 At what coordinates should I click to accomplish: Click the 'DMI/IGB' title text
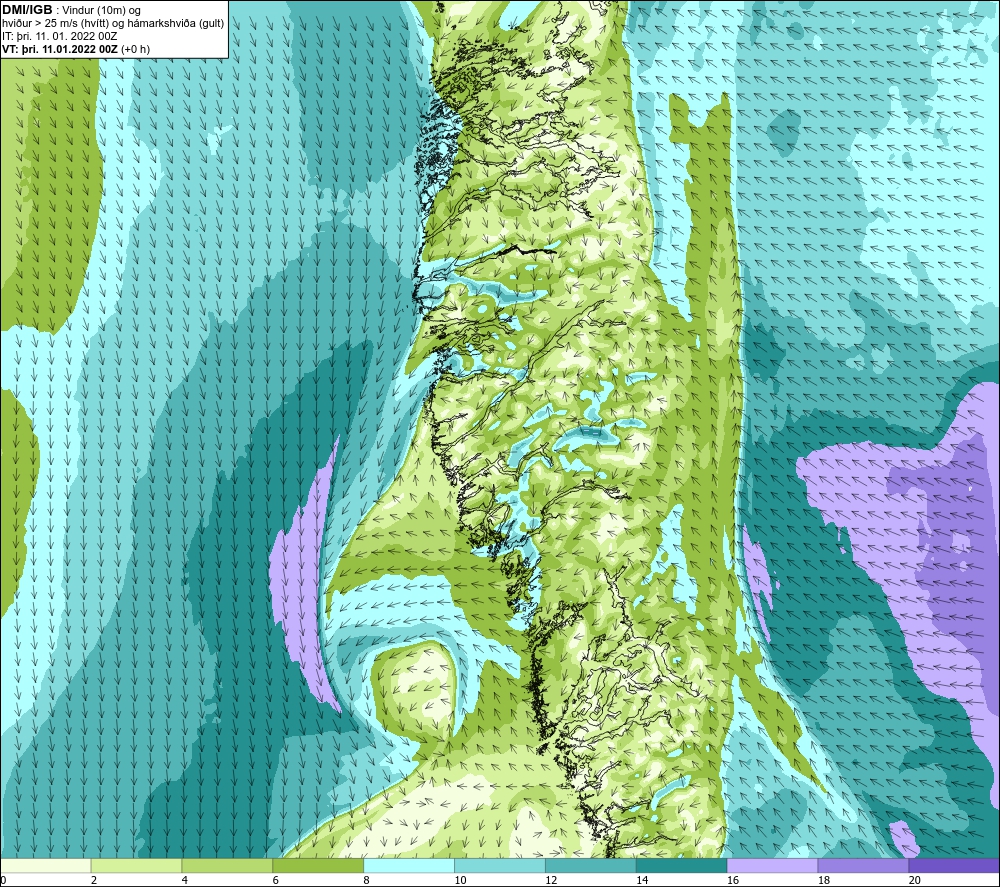tap(27, 10)
